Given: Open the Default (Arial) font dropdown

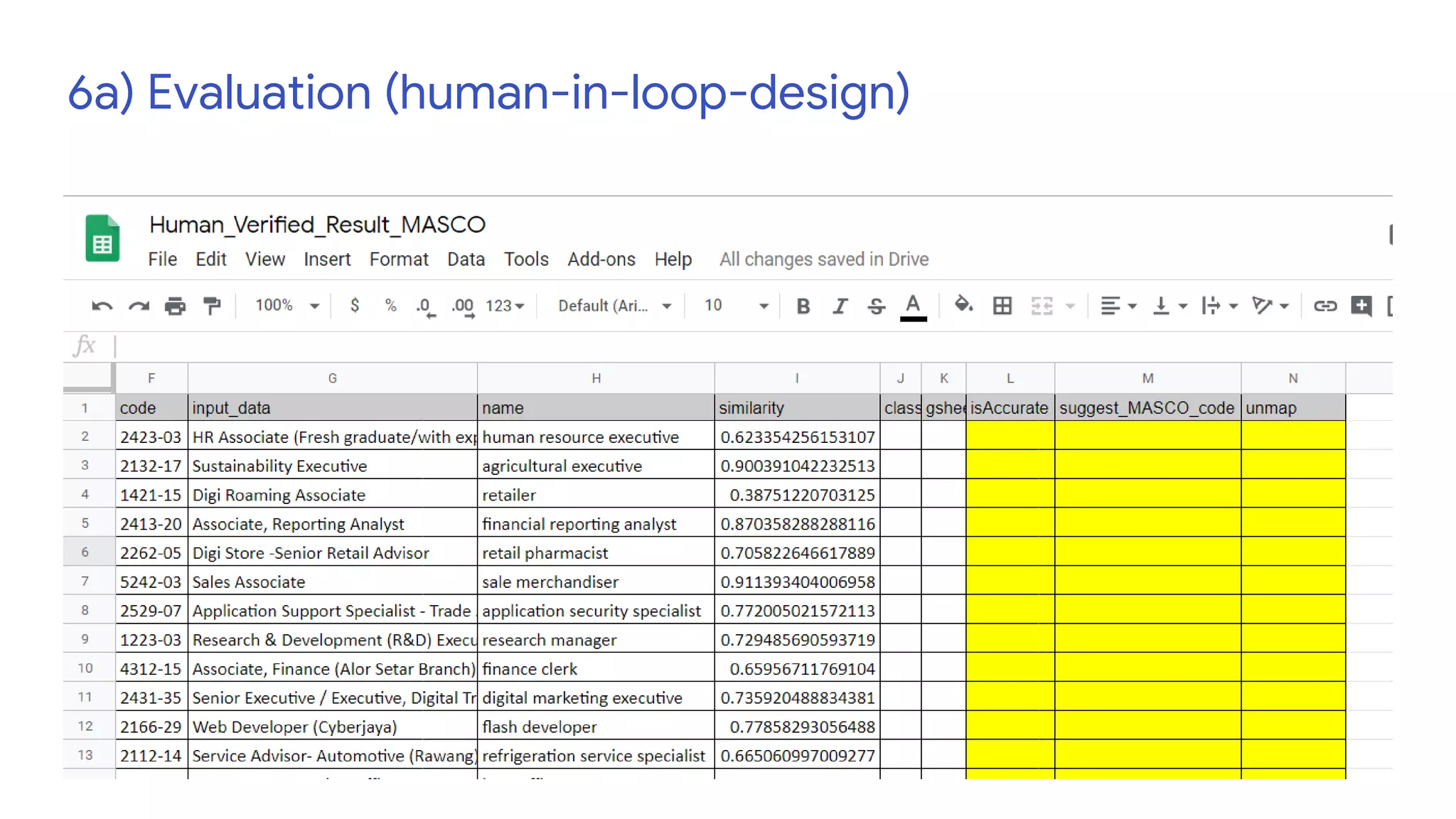Looking at the screenshot, I should click(x=615, y=306).
